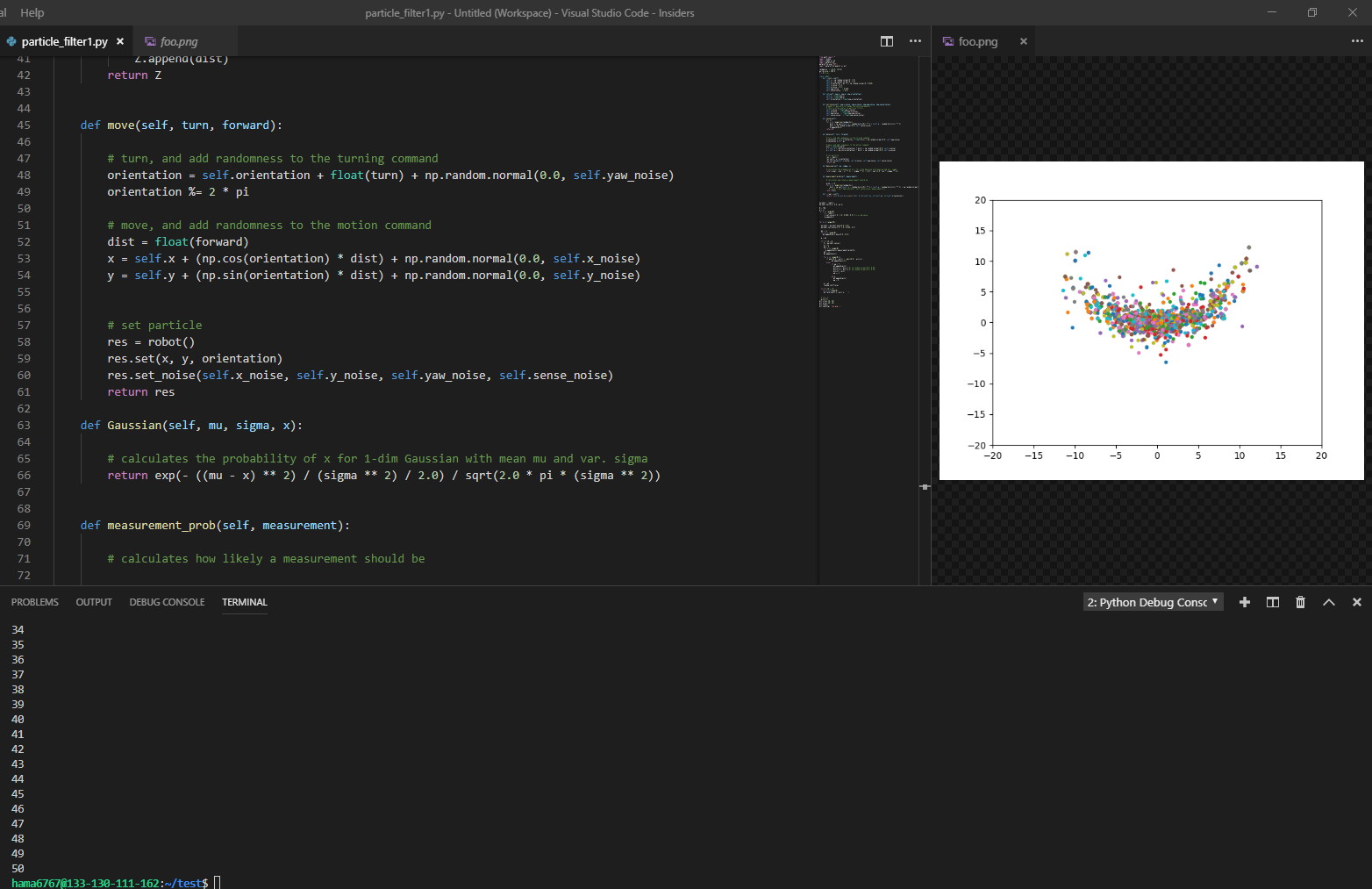
Task: Switch to foo.png tab in left editor
Action: [x=178, y=41]
